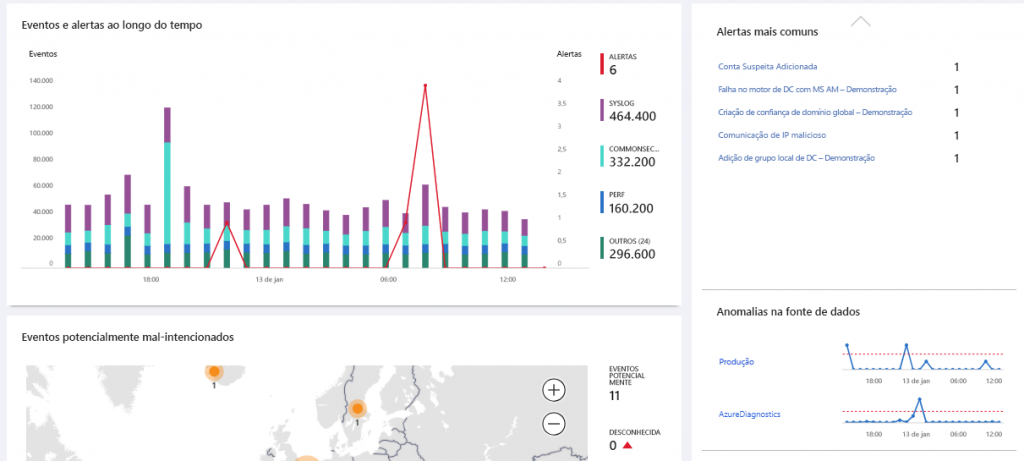Image resolution: width=1024 pixels, height=461 pixels.
Task: Select the Produção data source
Action: click(x=736, y=361)
